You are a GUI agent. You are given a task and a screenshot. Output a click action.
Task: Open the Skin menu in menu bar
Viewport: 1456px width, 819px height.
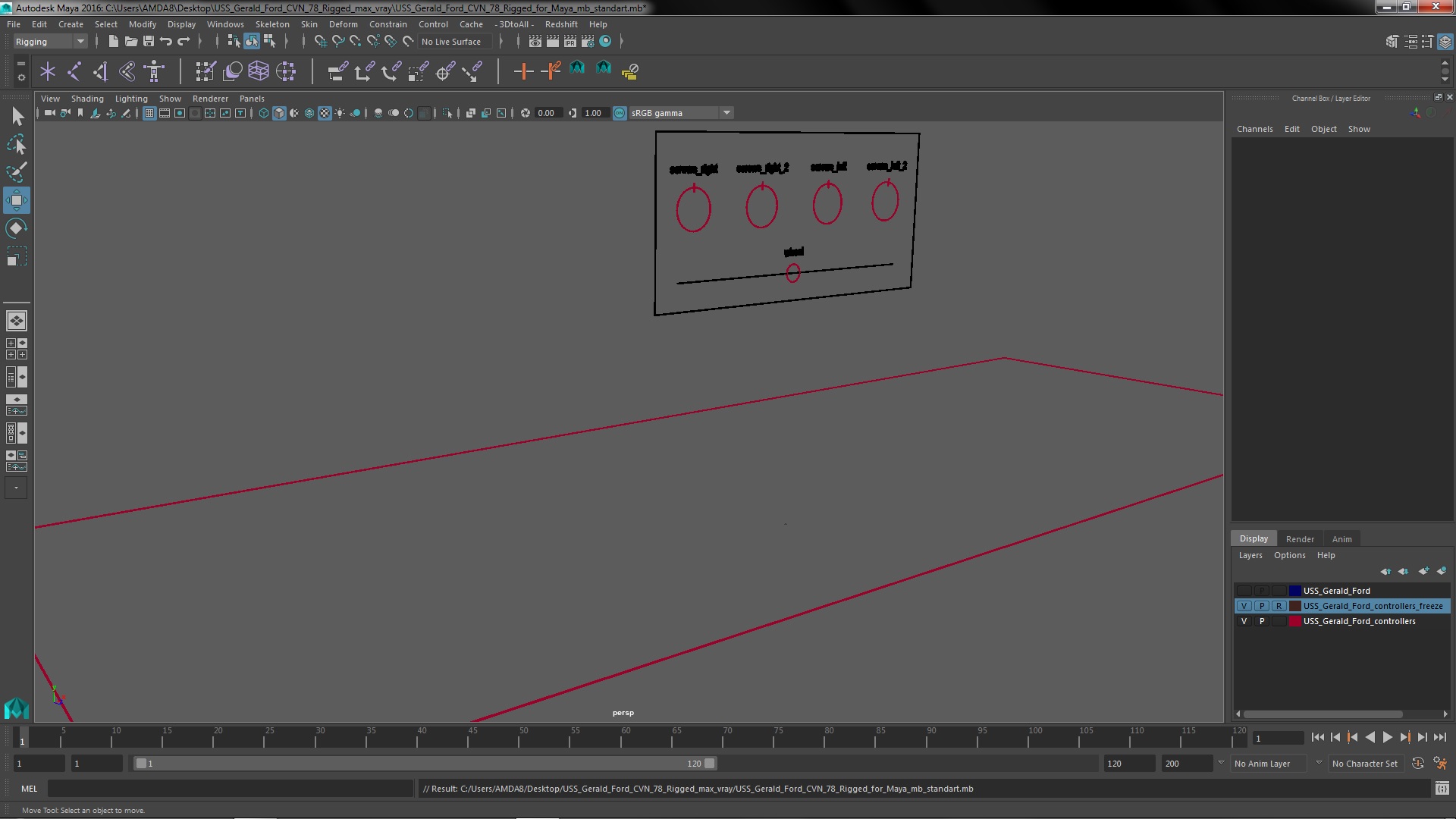[310, 24]
